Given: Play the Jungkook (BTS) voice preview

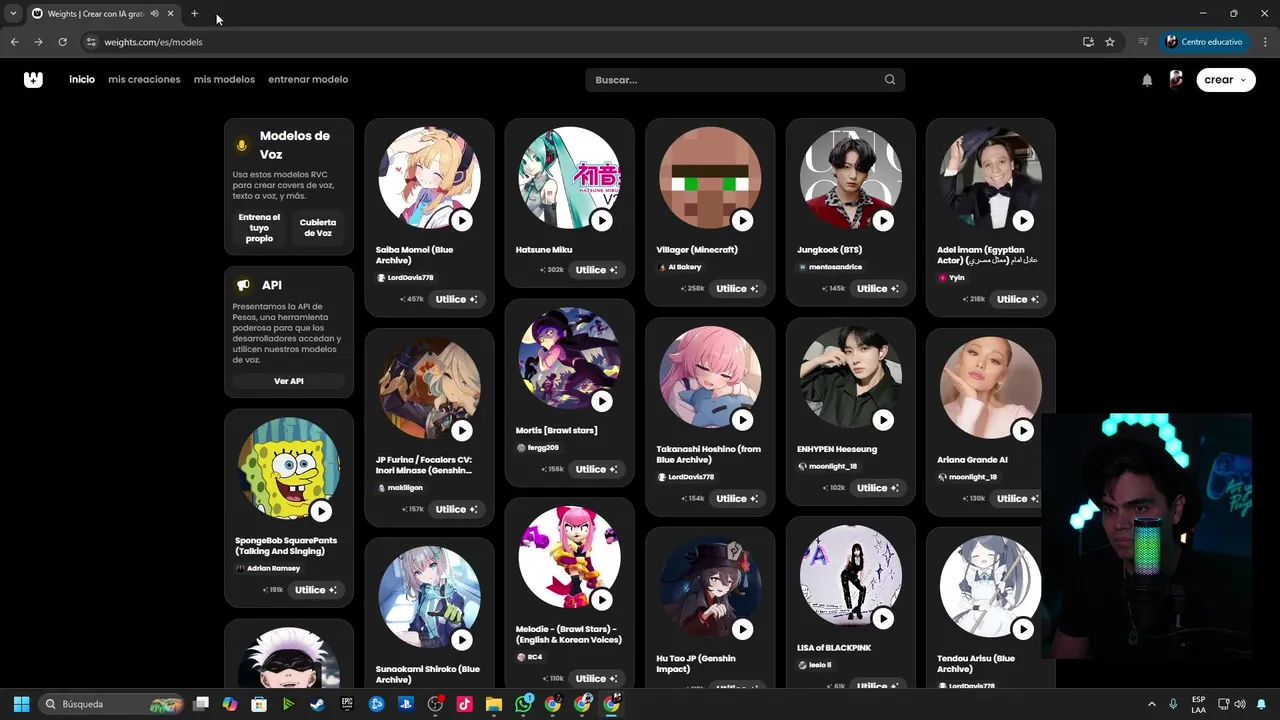Looking at the screenshot, I should pyautogui.click(x=883, y=221).
